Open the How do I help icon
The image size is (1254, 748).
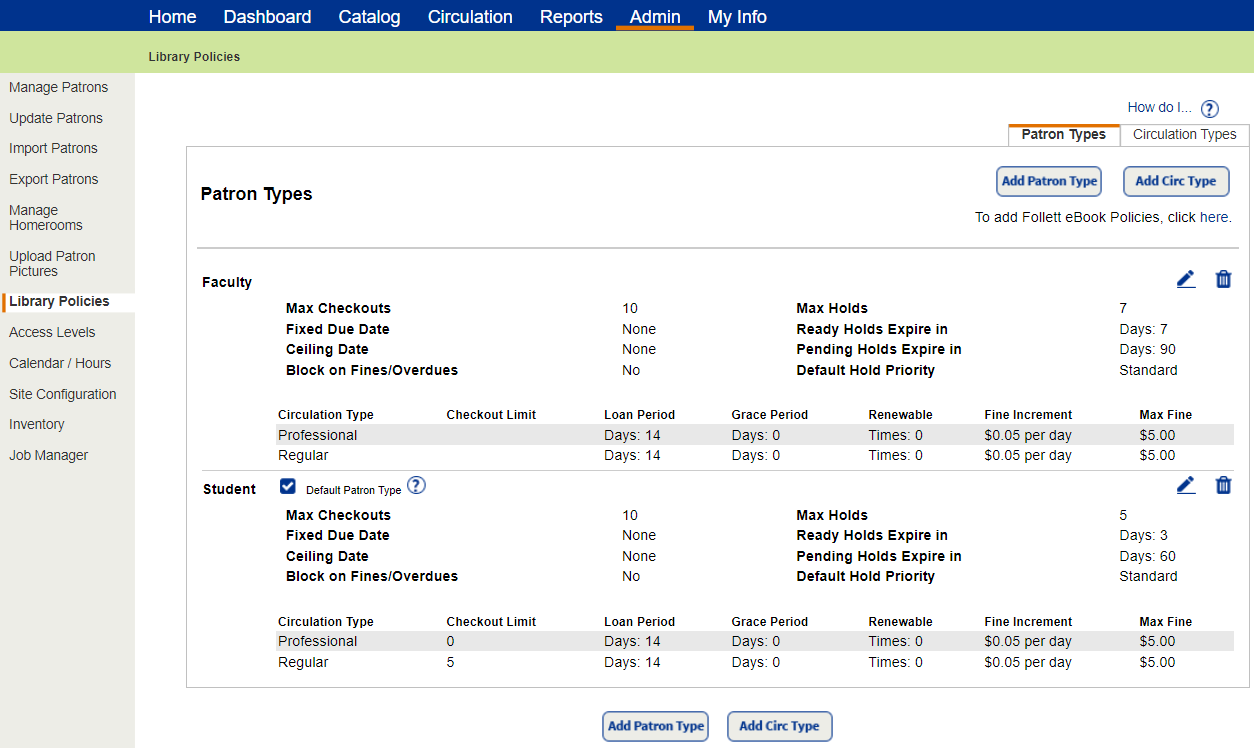pyautogui.click(x=1210, y=109)
